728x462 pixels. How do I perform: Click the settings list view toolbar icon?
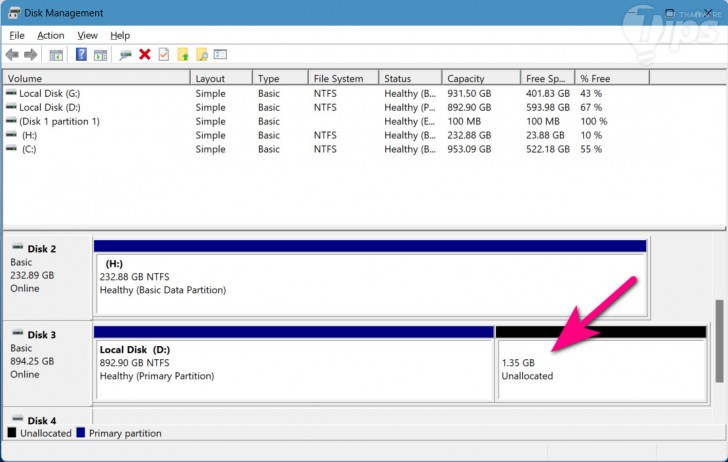(x=220, y=54)
